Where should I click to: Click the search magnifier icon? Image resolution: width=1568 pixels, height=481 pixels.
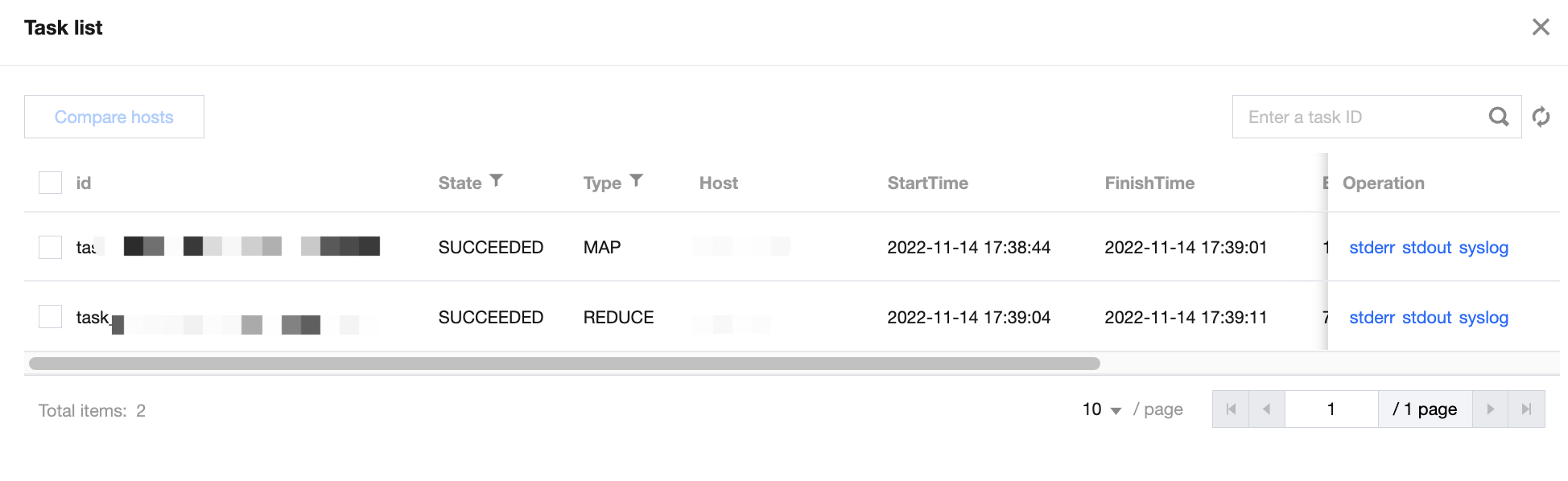click(x=1498, y=117)
